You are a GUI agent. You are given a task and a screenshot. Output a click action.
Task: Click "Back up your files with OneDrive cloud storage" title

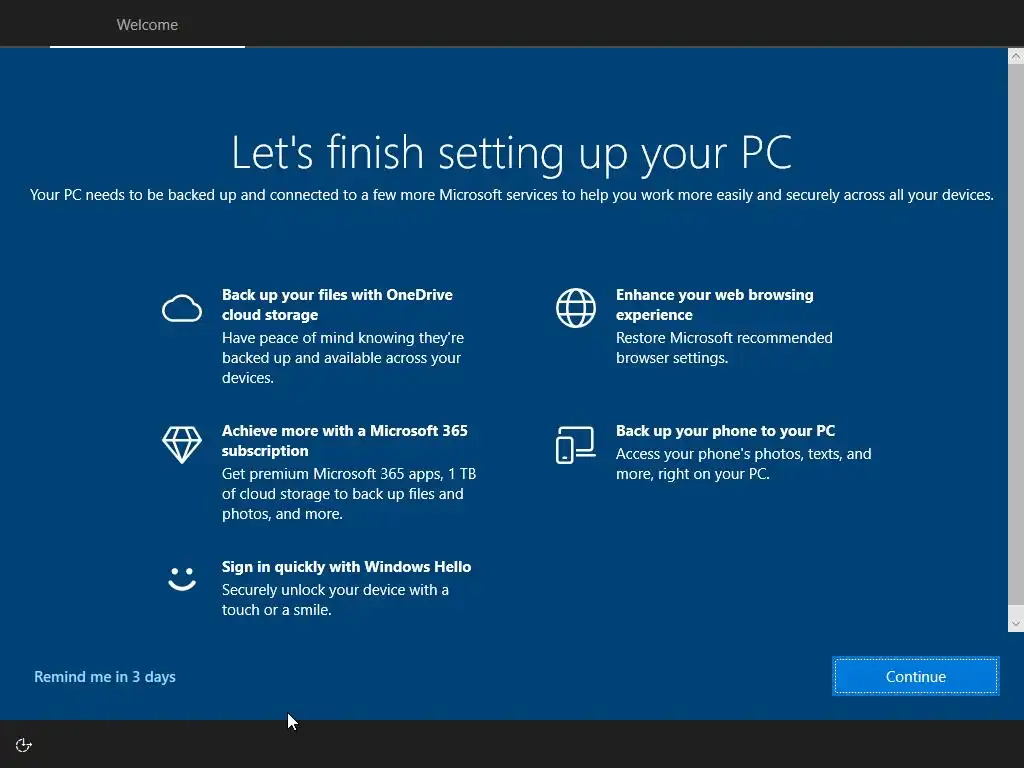(x=337, y=304)
